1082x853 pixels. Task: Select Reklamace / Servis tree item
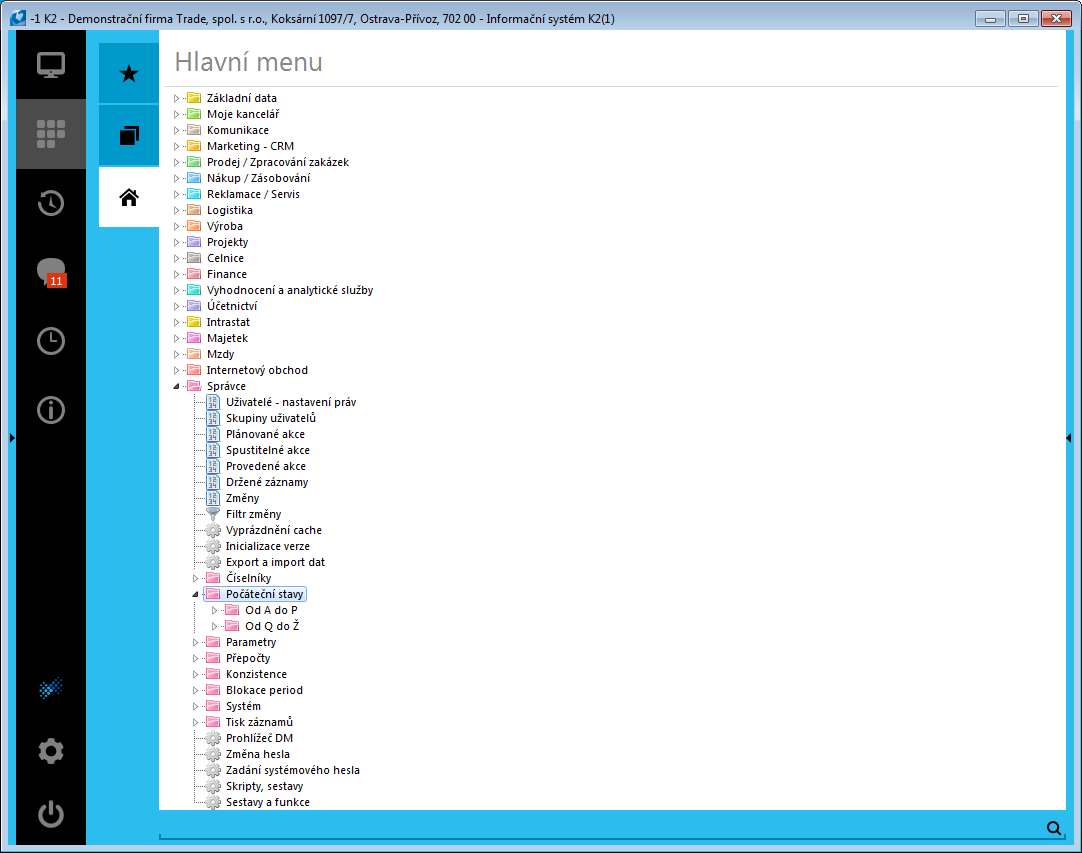[x=253, y=195]
